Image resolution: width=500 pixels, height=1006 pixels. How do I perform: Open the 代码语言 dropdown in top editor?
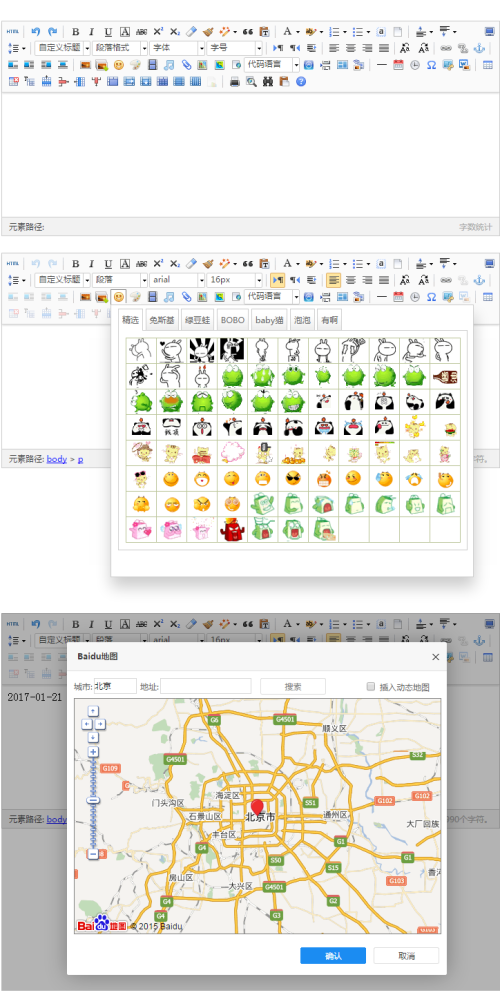272,65
